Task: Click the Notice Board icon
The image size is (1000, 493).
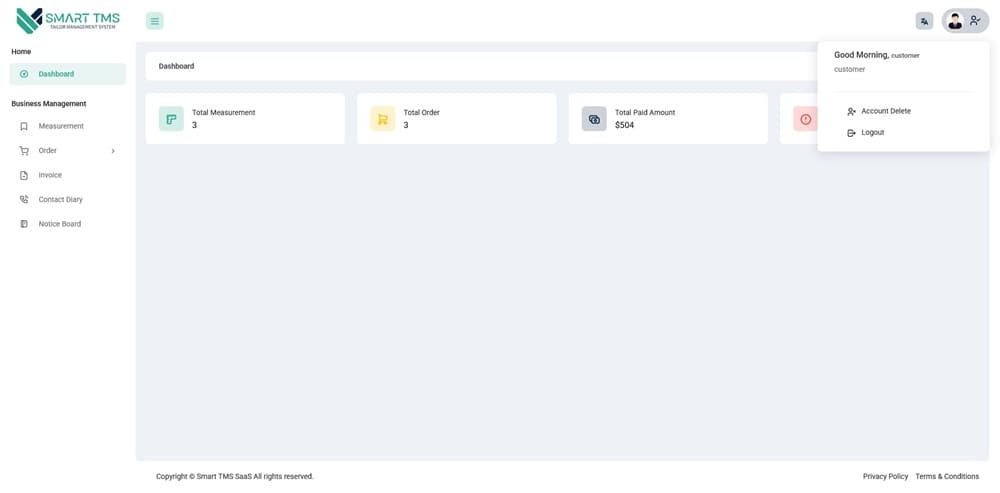Action: [24, 224]
